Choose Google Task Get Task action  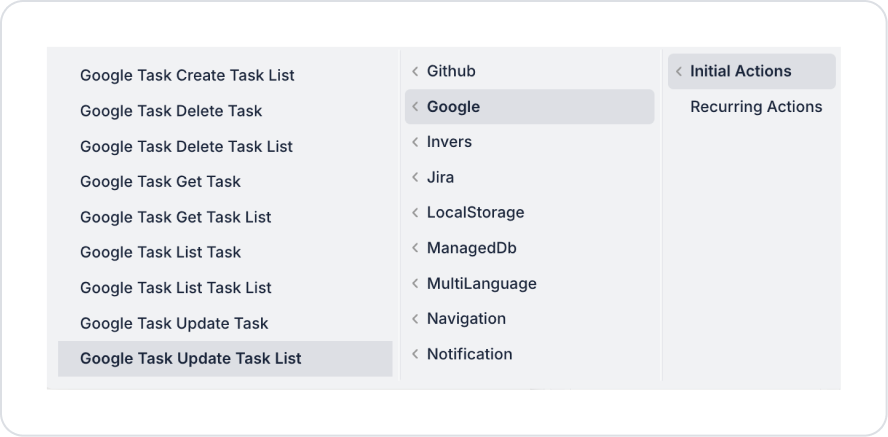[160, 182]
